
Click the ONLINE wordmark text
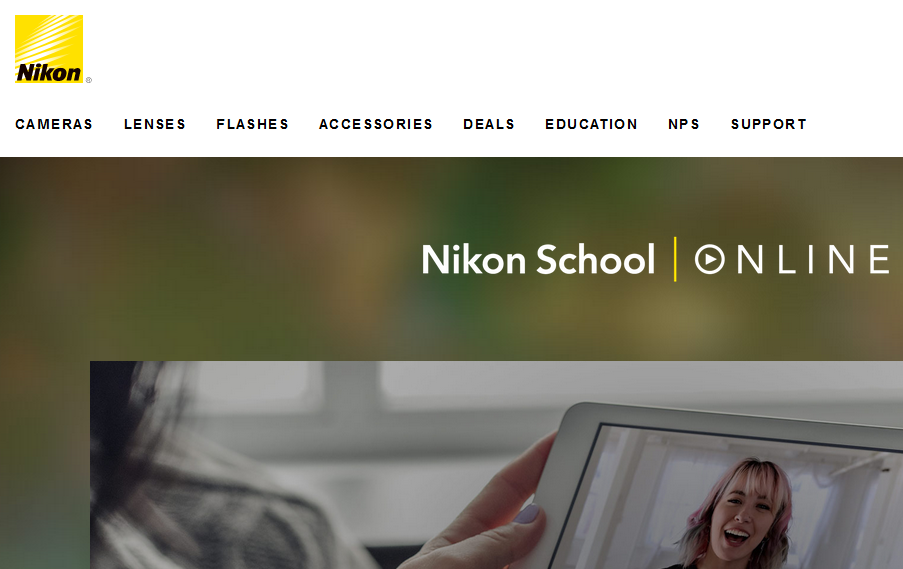tap(792, 259)
